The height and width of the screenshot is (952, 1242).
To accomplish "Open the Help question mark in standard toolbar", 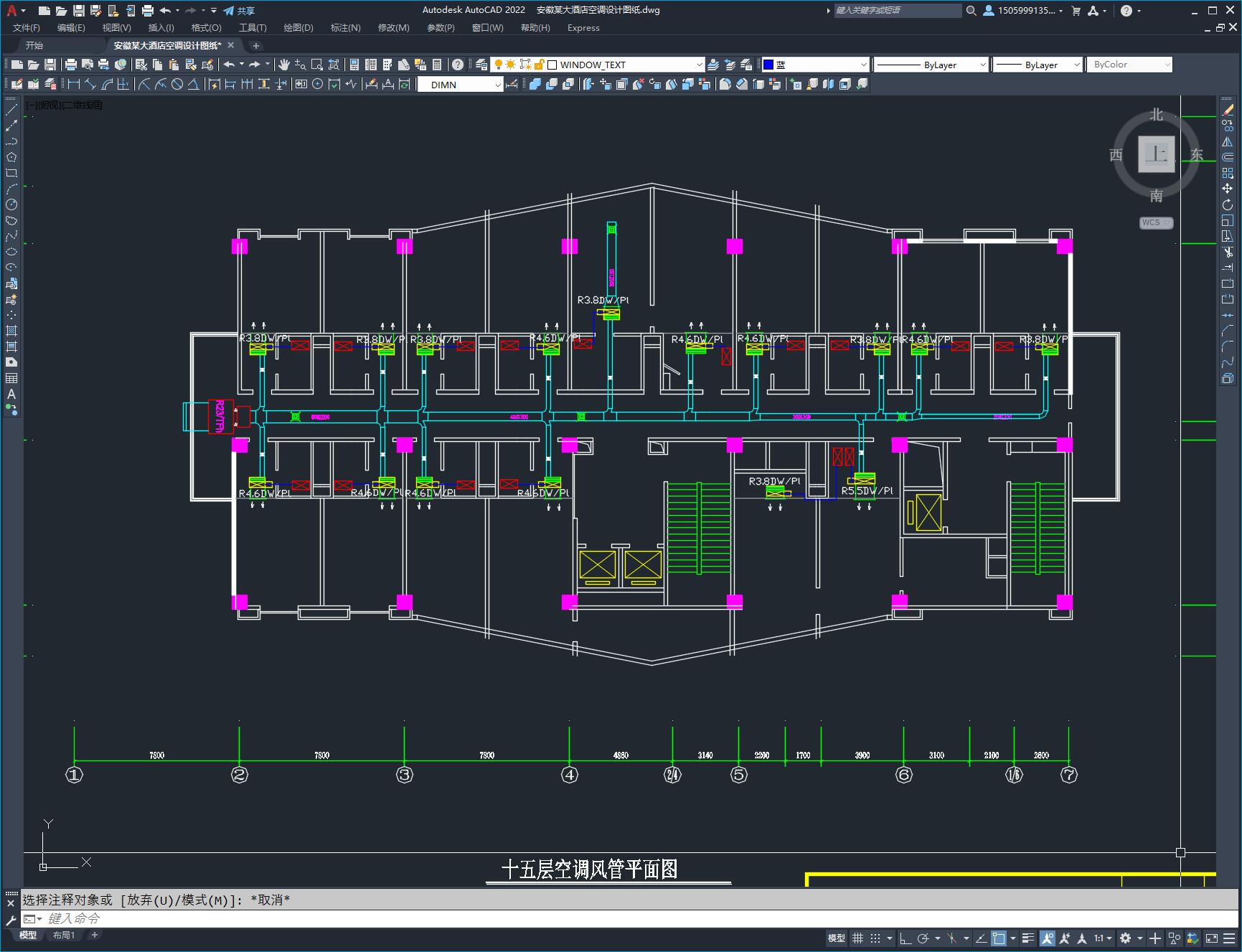I will point(458,65).
